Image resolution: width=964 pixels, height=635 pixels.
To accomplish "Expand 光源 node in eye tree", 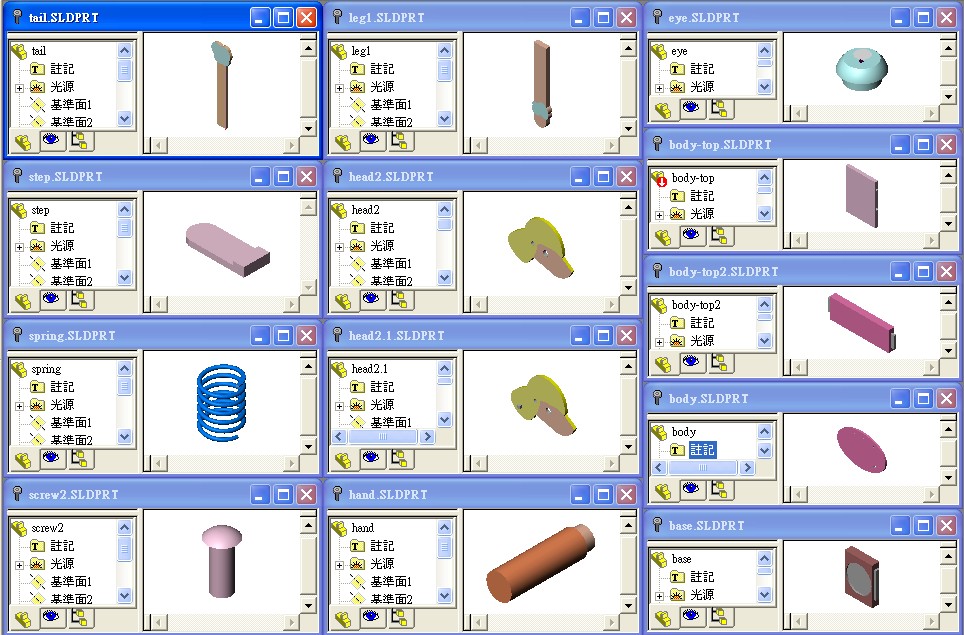I will pyautogui.click(x=659, y=89).
